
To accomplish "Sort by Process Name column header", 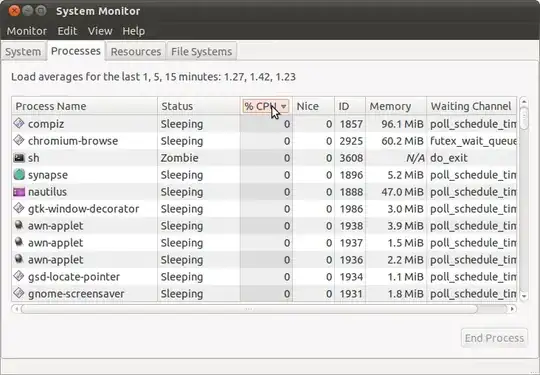I will tap(84, 106).
